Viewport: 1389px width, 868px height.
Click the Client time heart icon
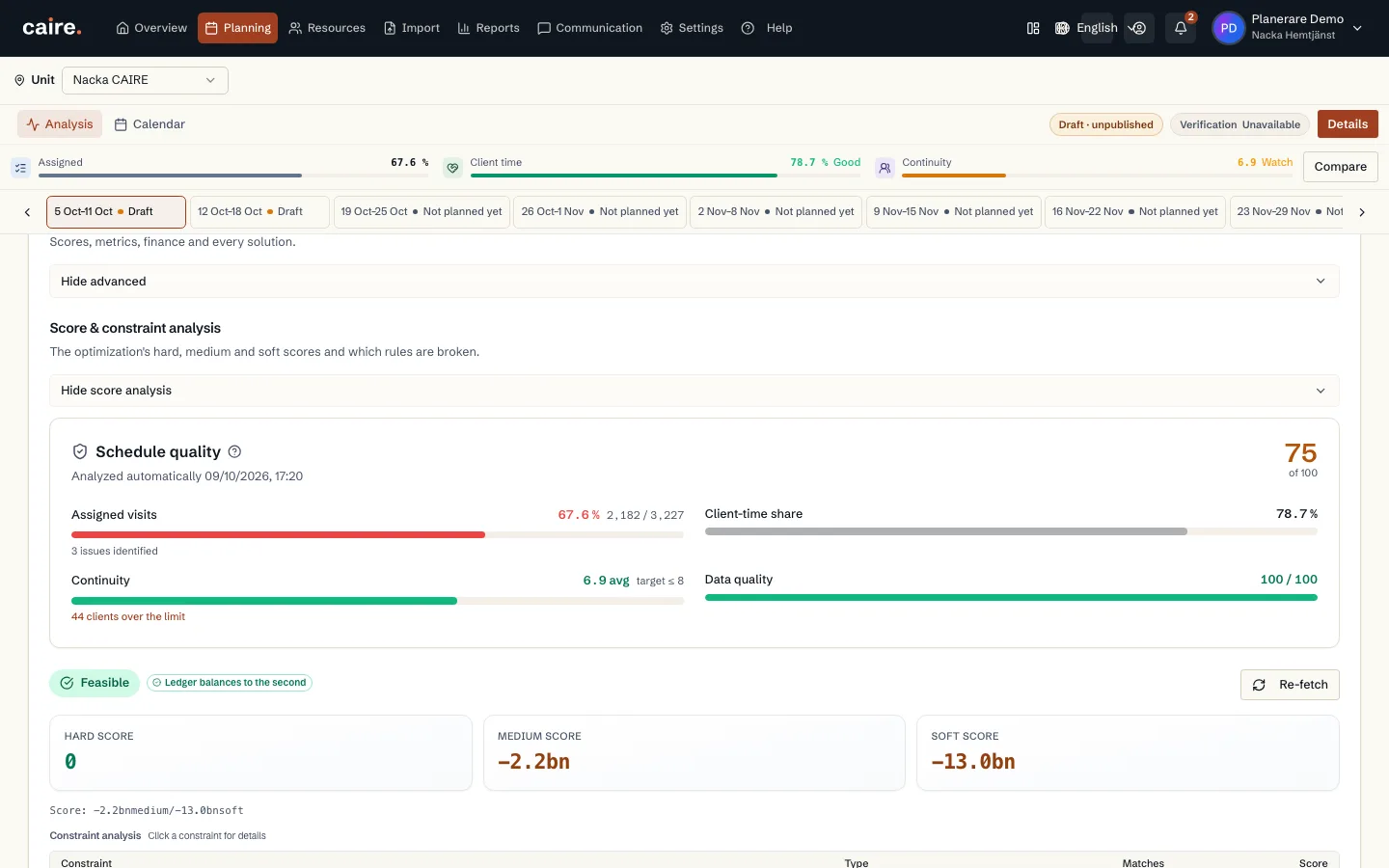tap(452, 168)
